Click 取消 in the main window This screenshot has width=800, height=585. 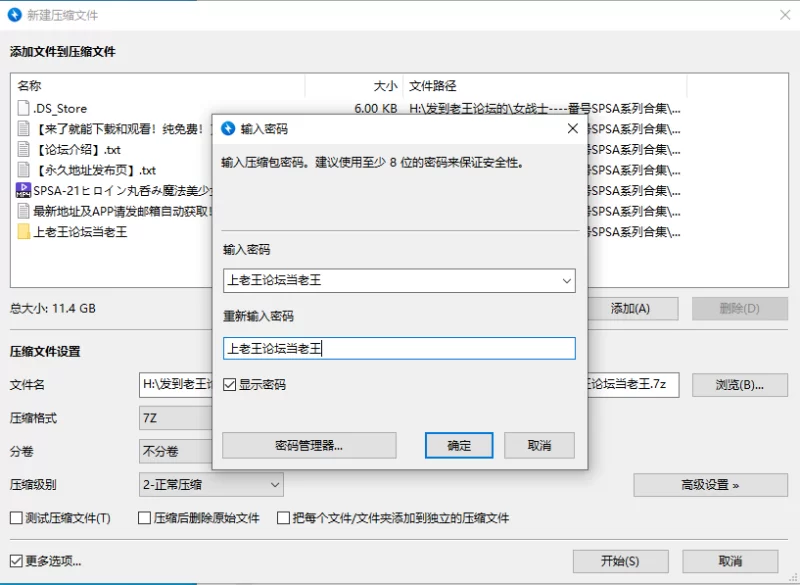730,561
